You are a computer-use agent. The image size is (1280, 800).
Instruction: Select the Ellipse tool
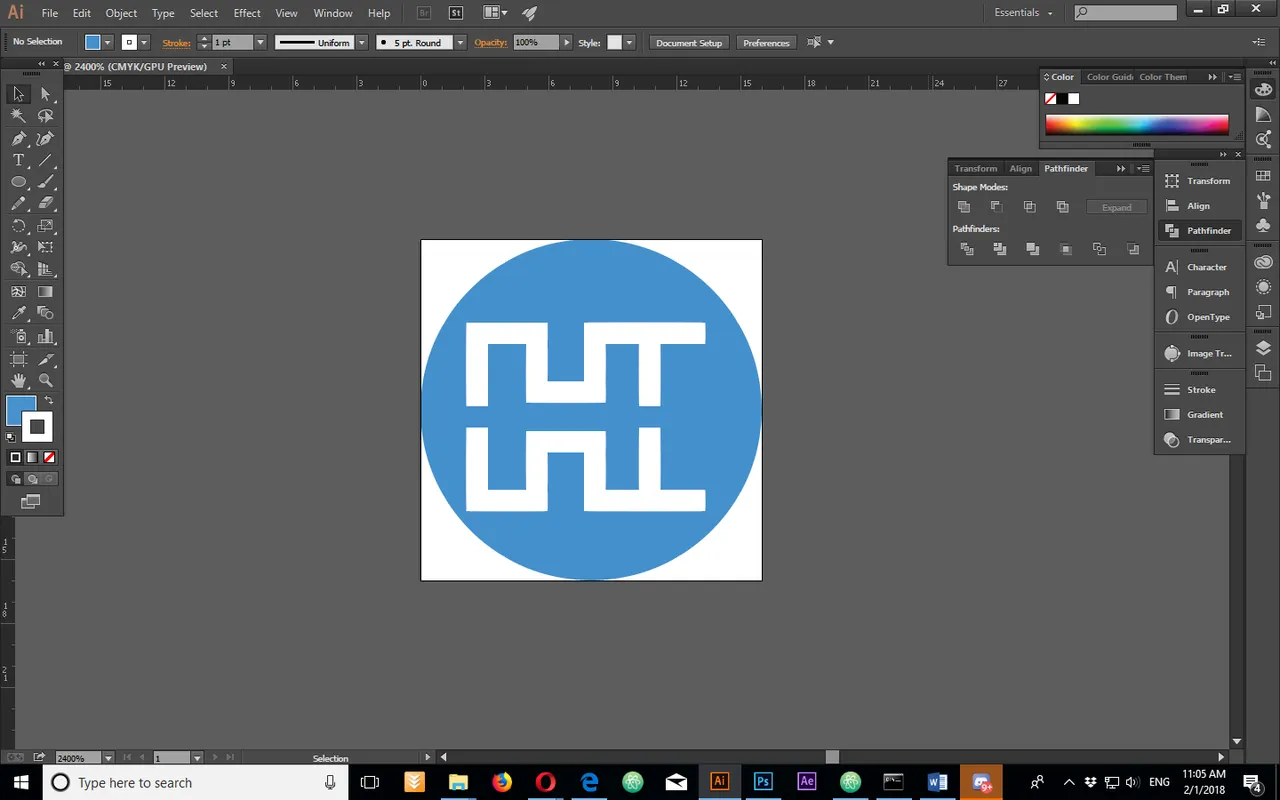coord(18,182)
